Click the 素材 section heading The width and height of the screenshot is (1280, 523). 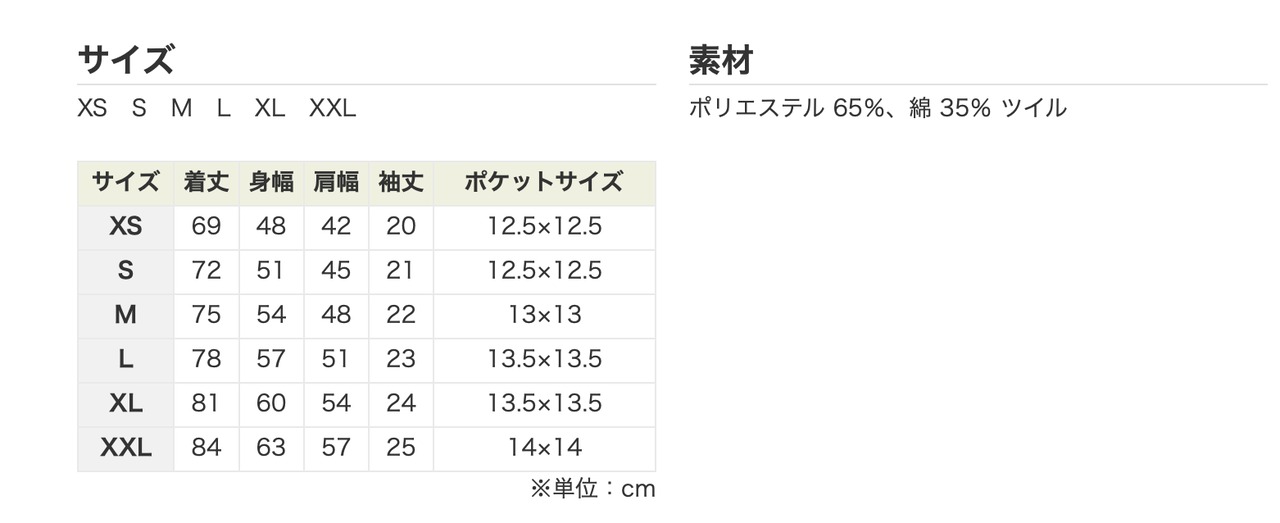point(720,60)
